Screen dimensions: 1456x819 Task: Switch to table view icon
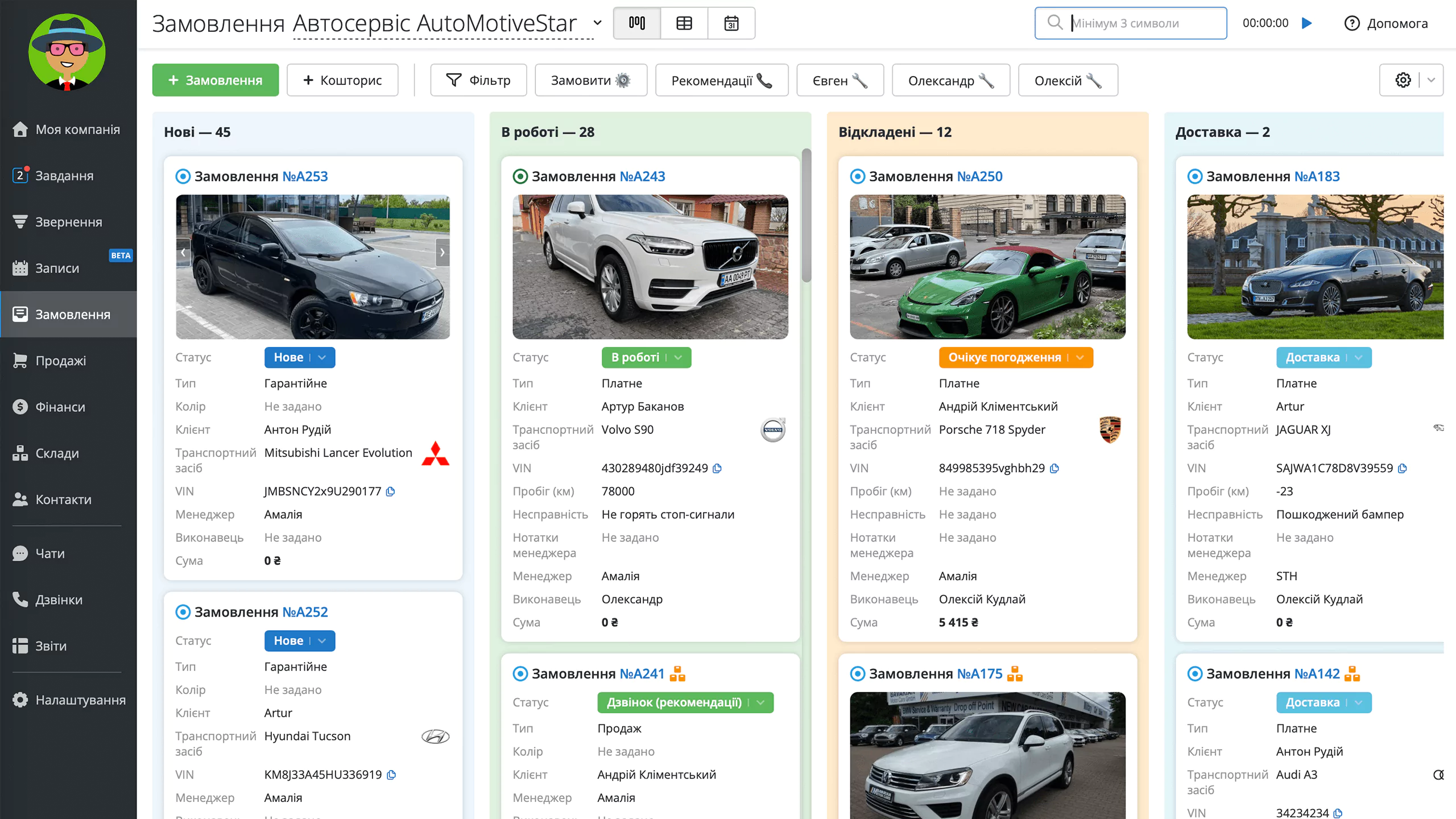684,23
